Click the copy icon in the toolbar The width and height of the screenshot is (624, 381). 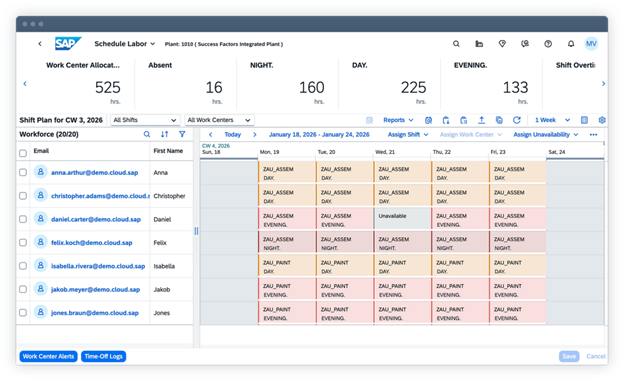pyautogui.click(x=499, y=120)
